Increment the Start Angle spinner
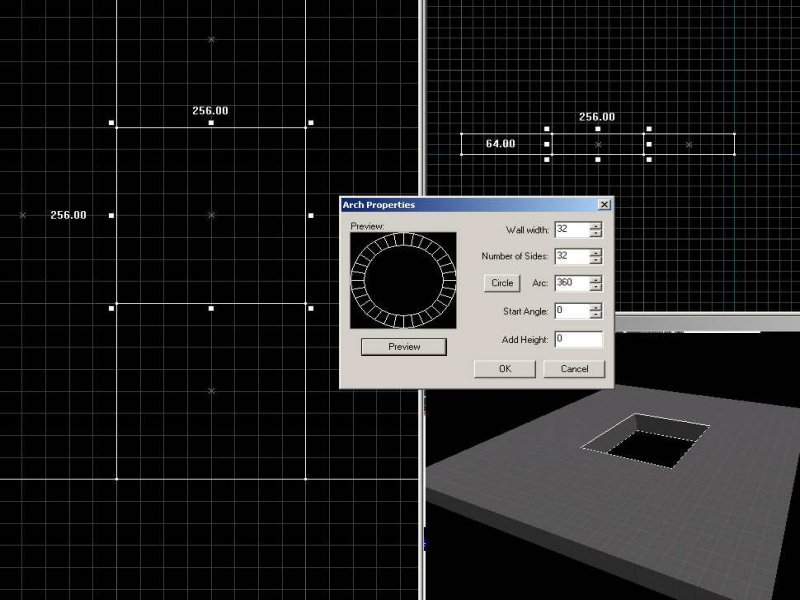 point(596,307)
